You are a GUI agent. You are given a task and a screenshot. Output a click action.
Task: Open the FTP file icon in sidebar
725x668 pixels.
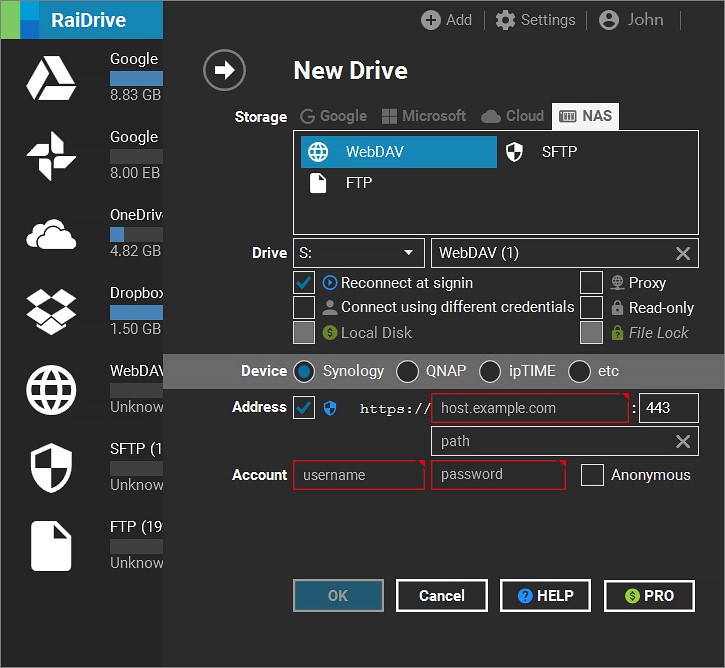[51, 546]
